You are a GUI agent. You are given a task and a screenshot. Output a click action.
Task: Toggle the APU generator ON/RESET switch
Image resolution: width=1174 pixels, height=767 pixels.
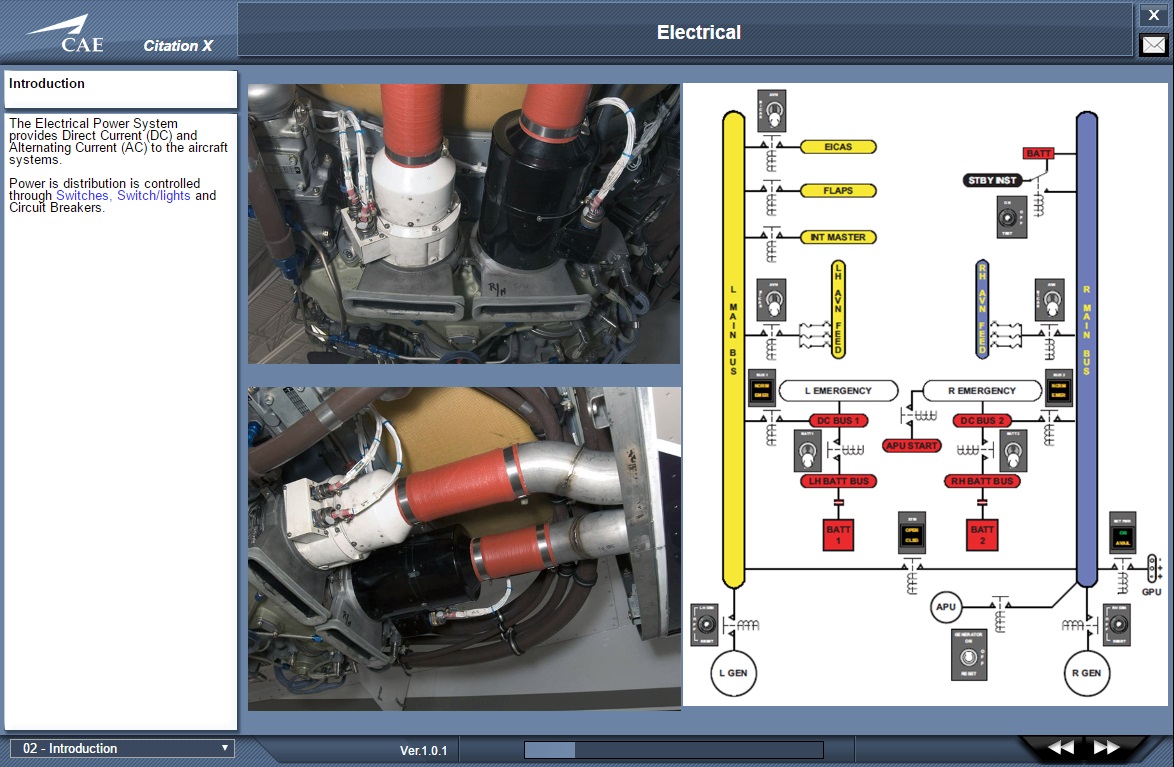pos(966,655)
